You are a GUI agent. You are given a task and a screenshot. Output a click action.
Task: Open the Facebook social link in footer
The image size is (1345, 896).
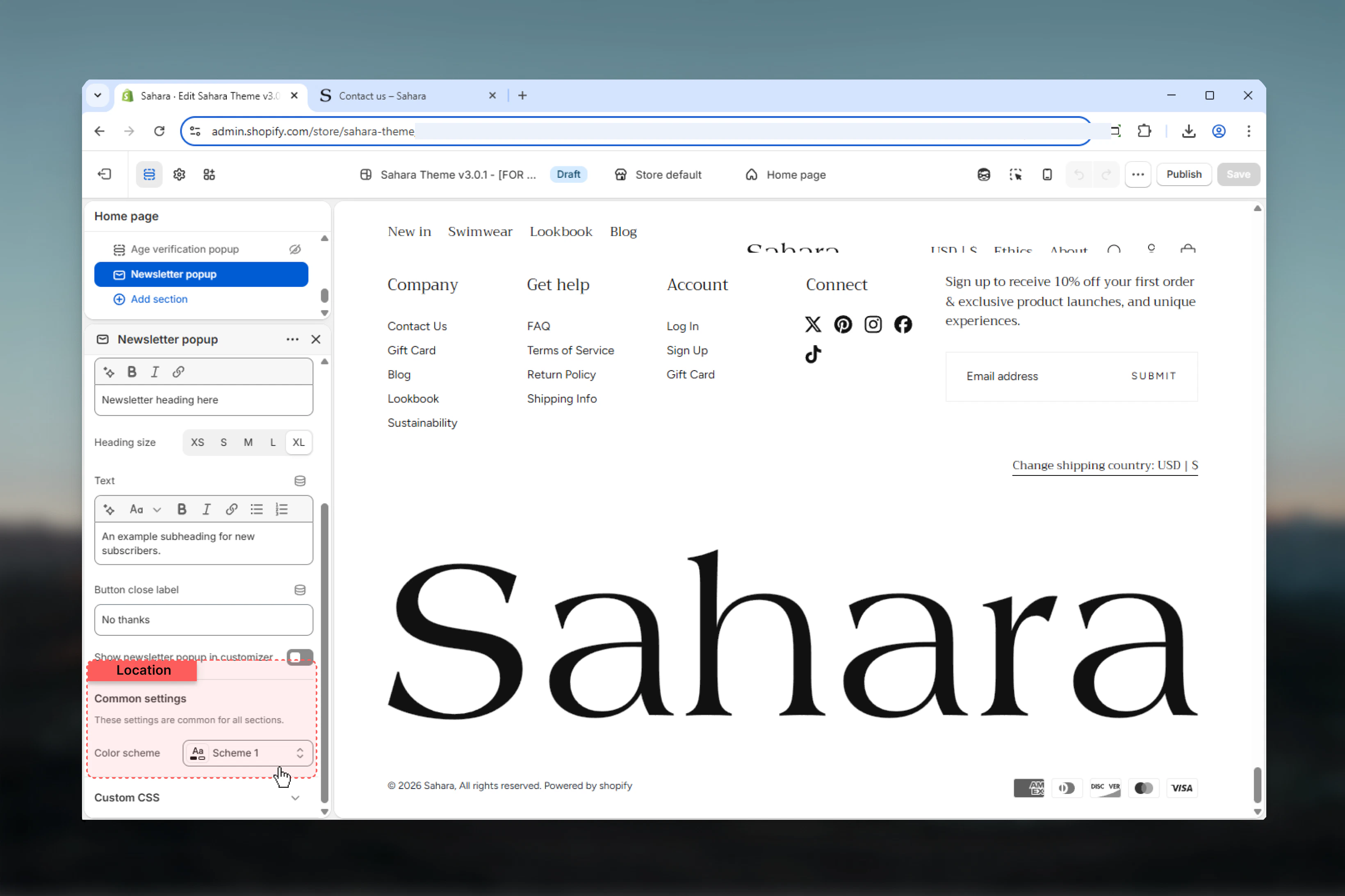(x=903, y=325)
